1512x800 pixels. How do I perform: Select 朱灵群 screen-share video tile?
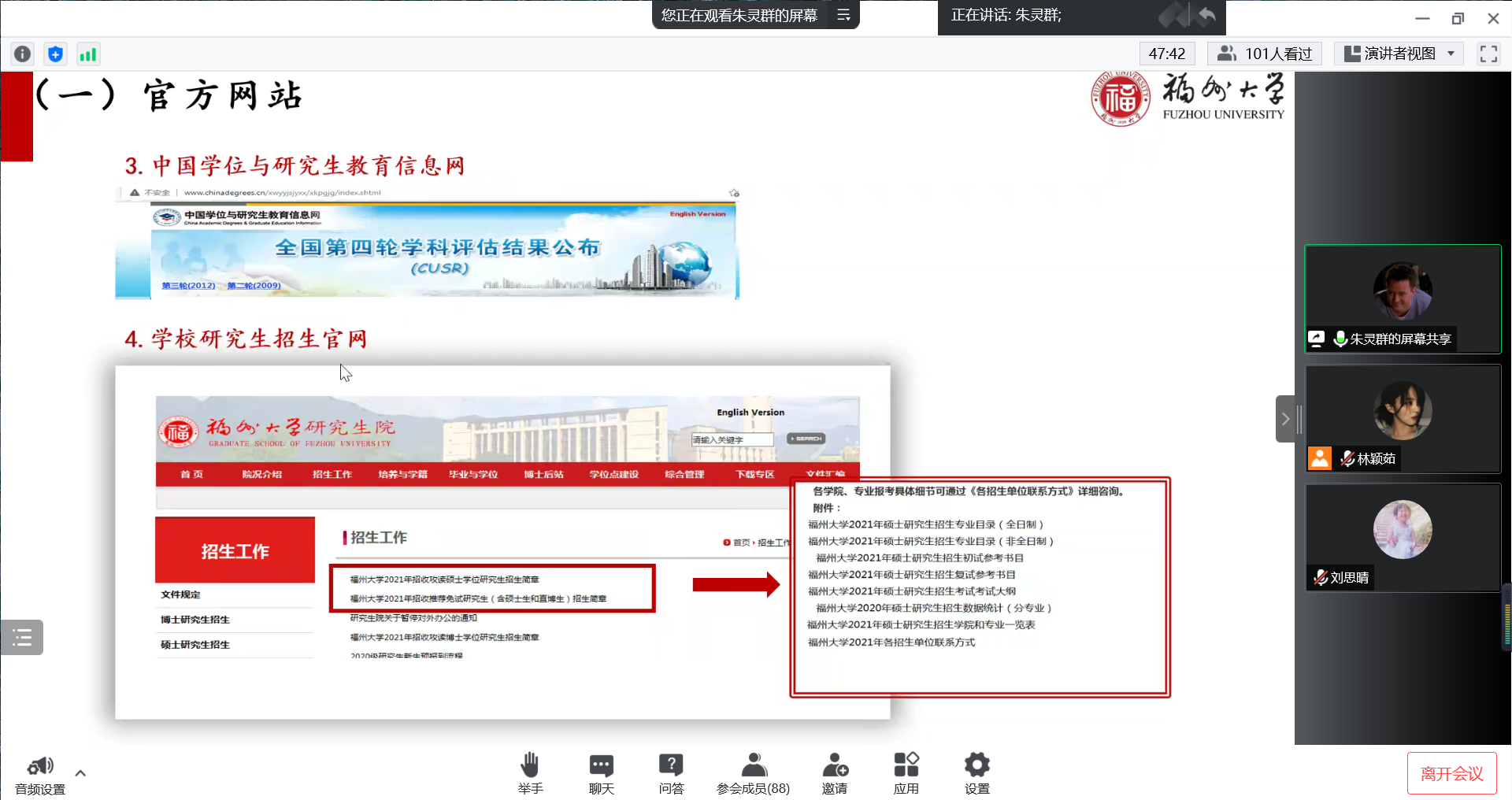point(1403,299)
